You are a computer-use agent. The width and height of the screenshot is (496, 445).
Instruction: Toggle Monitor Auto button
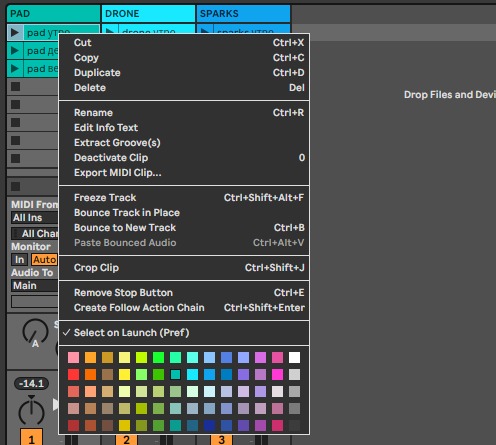point(44,259)
